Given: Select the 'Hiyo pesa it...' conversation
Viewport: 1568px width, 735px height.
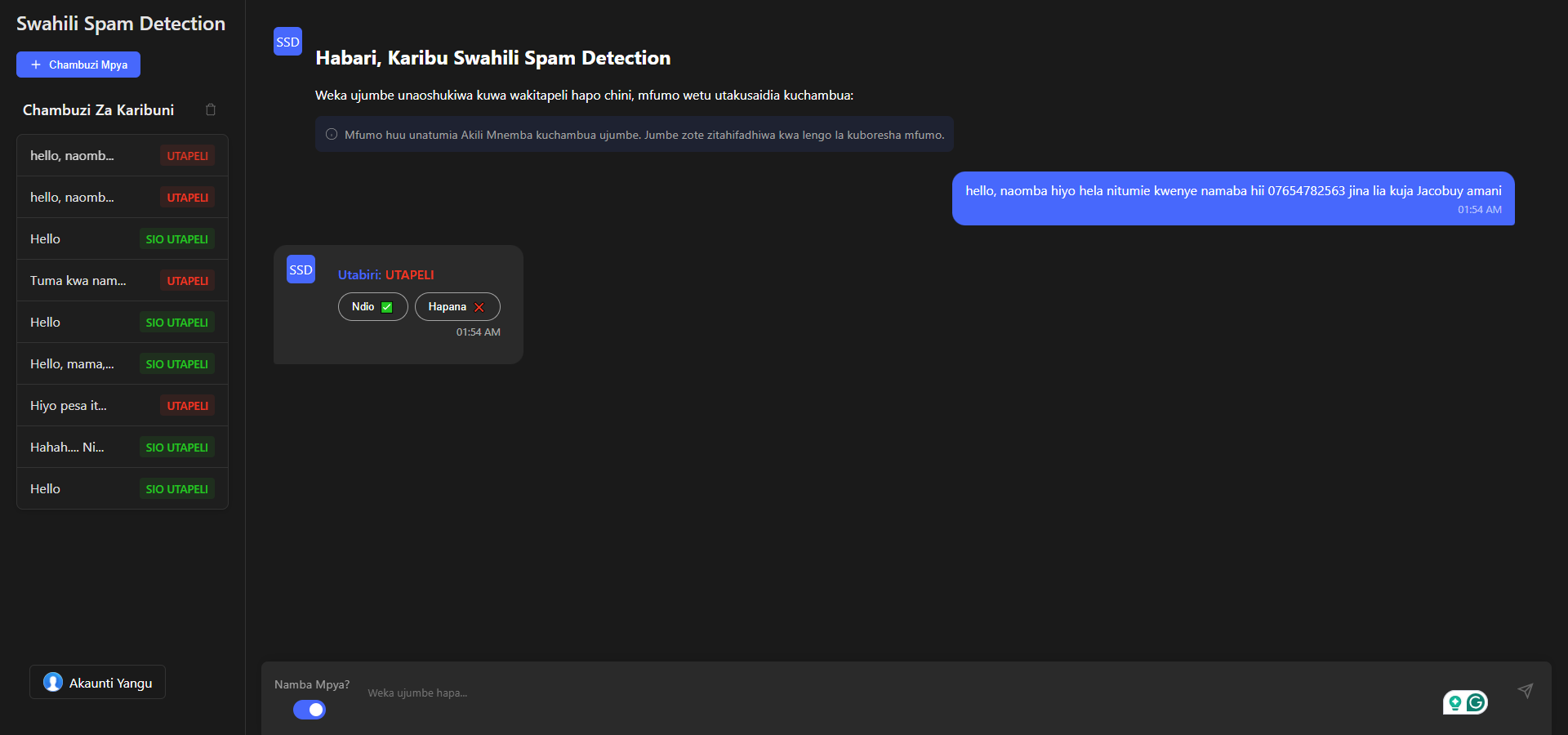Looking at the screenshot, I should pyautogui.click(x=122, y=405).
